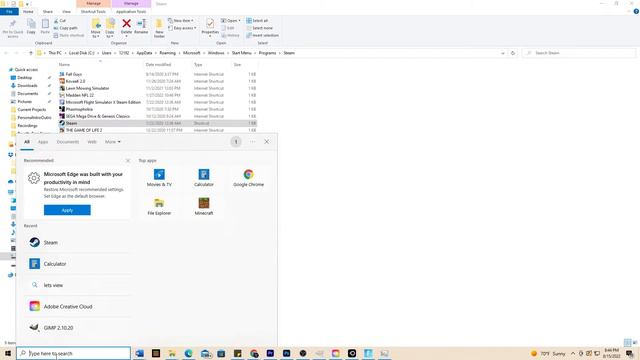Click Select none in the ribbon
Image resolution: width=640 pixels, height=360 pixels.
point(259,28)
